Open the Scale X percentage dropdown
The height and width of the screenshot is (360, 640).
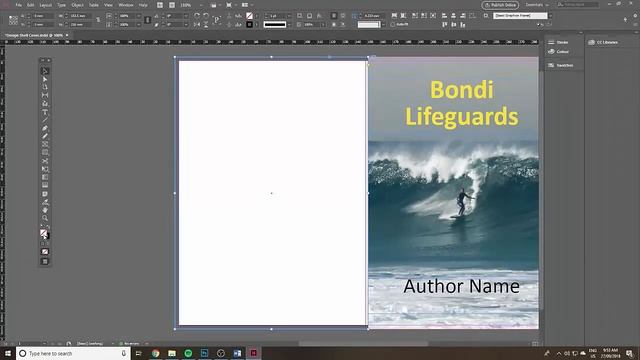pyautogui.click(x=138, y=16)
